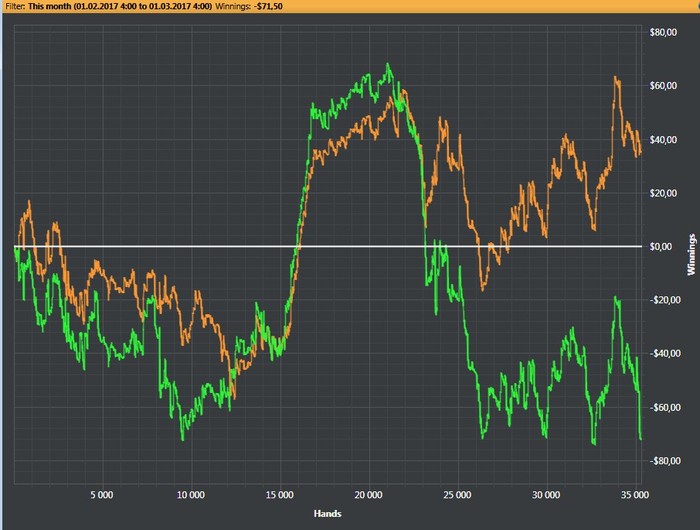This screenshot has height=530, width=700.
Task: Click the 25 000 hands x-axis label
Action: point(457,495)
